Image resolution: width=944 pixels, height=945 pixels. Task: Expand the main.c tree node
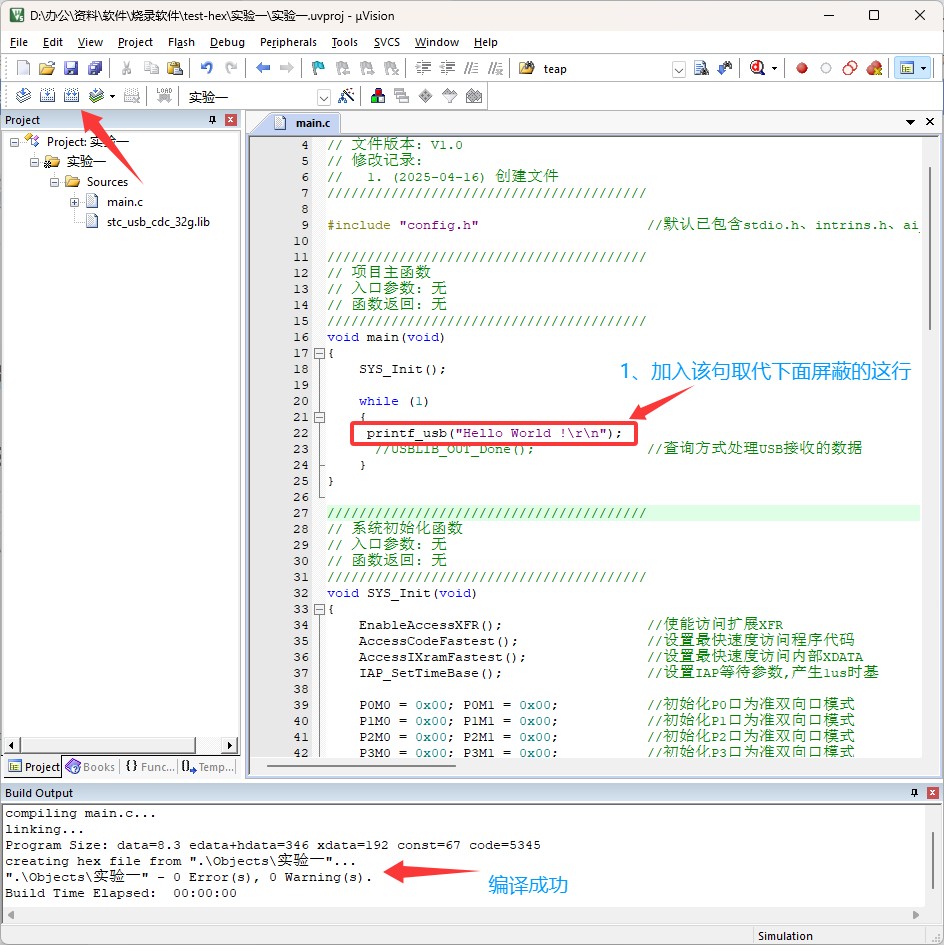[74, 202]
